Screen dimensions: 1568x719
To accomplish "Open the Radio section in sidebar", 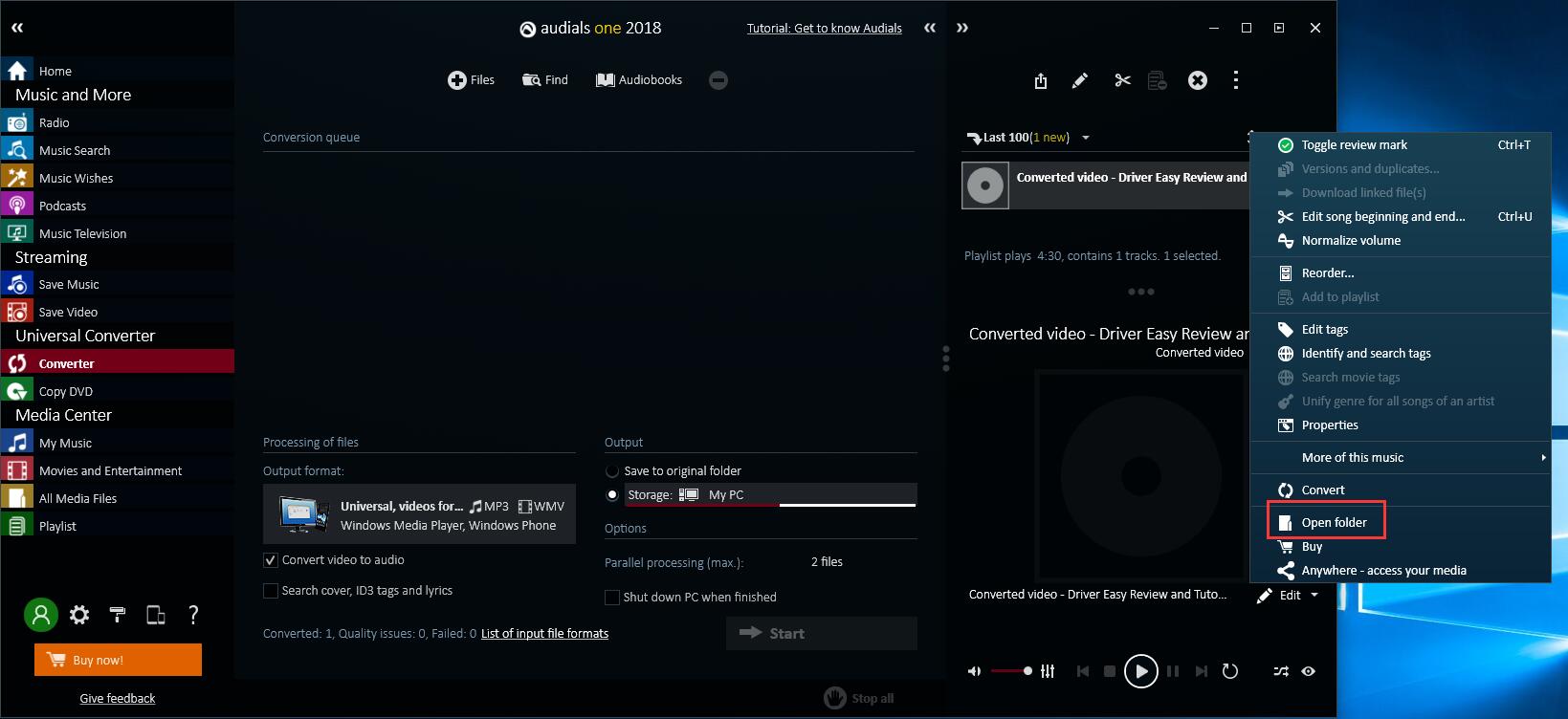I will tap(54, 122).
